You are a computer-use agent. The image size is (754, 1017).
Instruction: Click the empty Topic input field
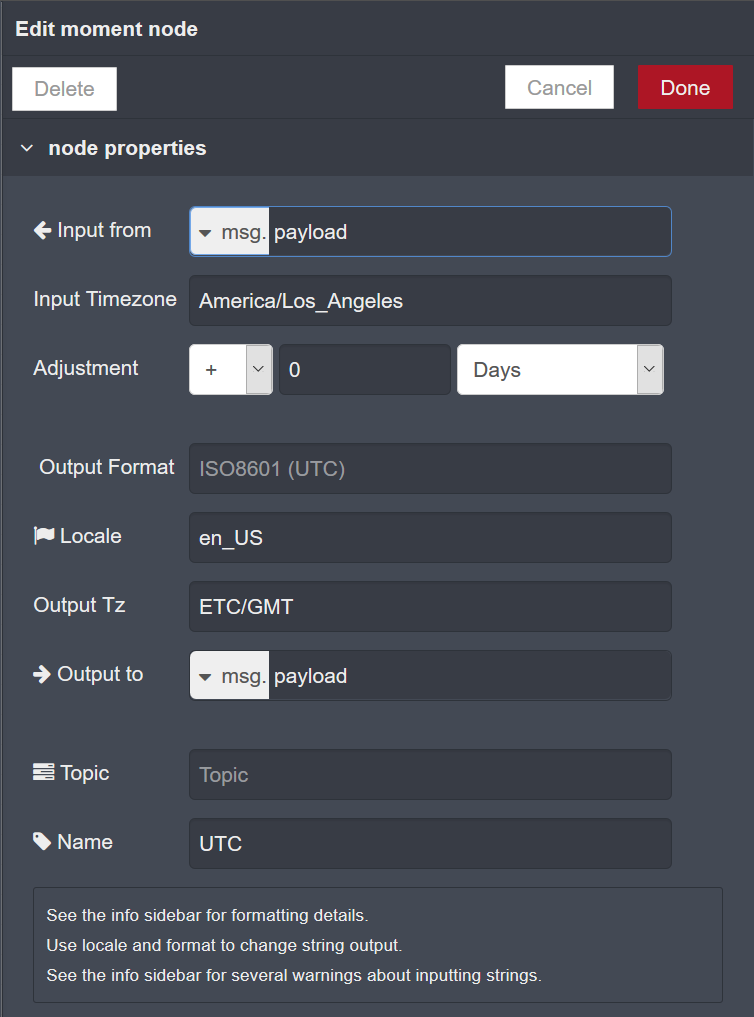430,774
